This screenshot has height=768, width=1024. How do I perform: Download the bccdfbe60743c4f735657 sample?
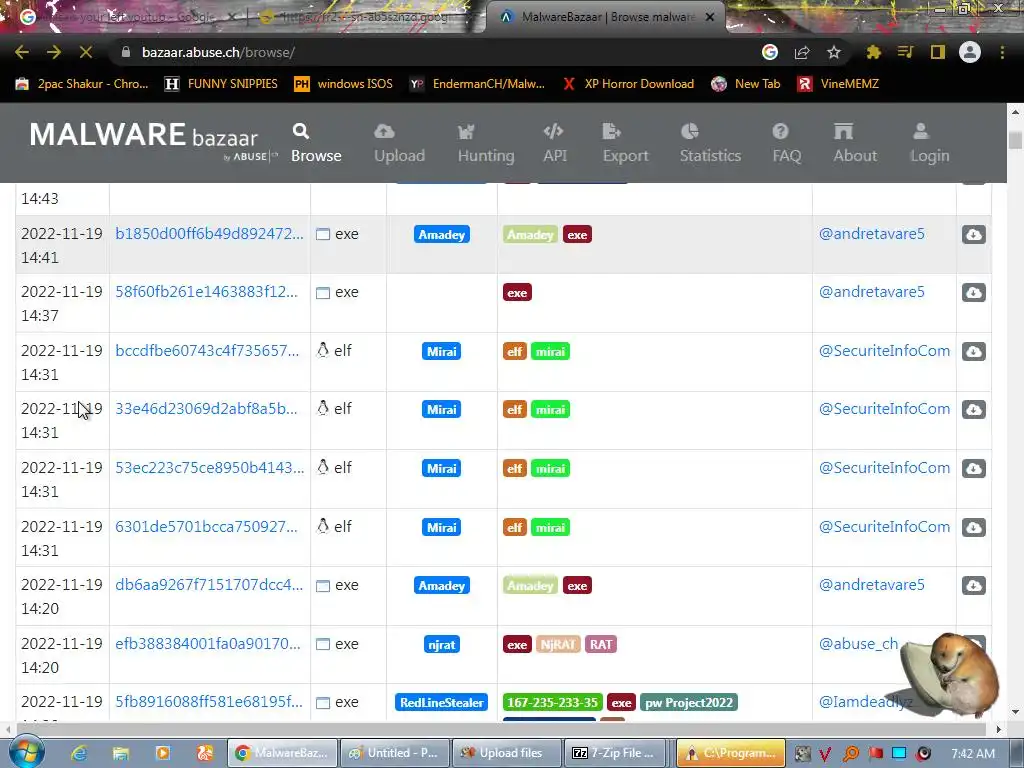[x=973, y=351]
